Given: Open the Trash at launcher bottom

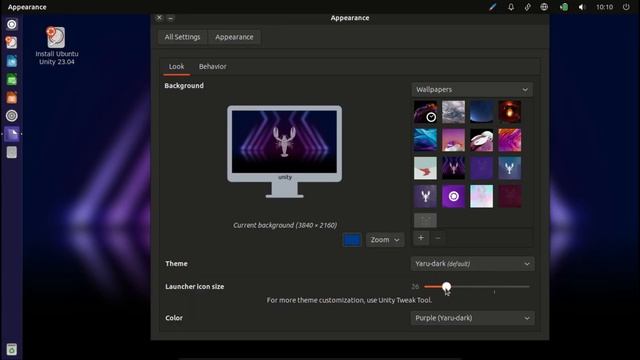Looking at the screenshot, I should 12,349.
